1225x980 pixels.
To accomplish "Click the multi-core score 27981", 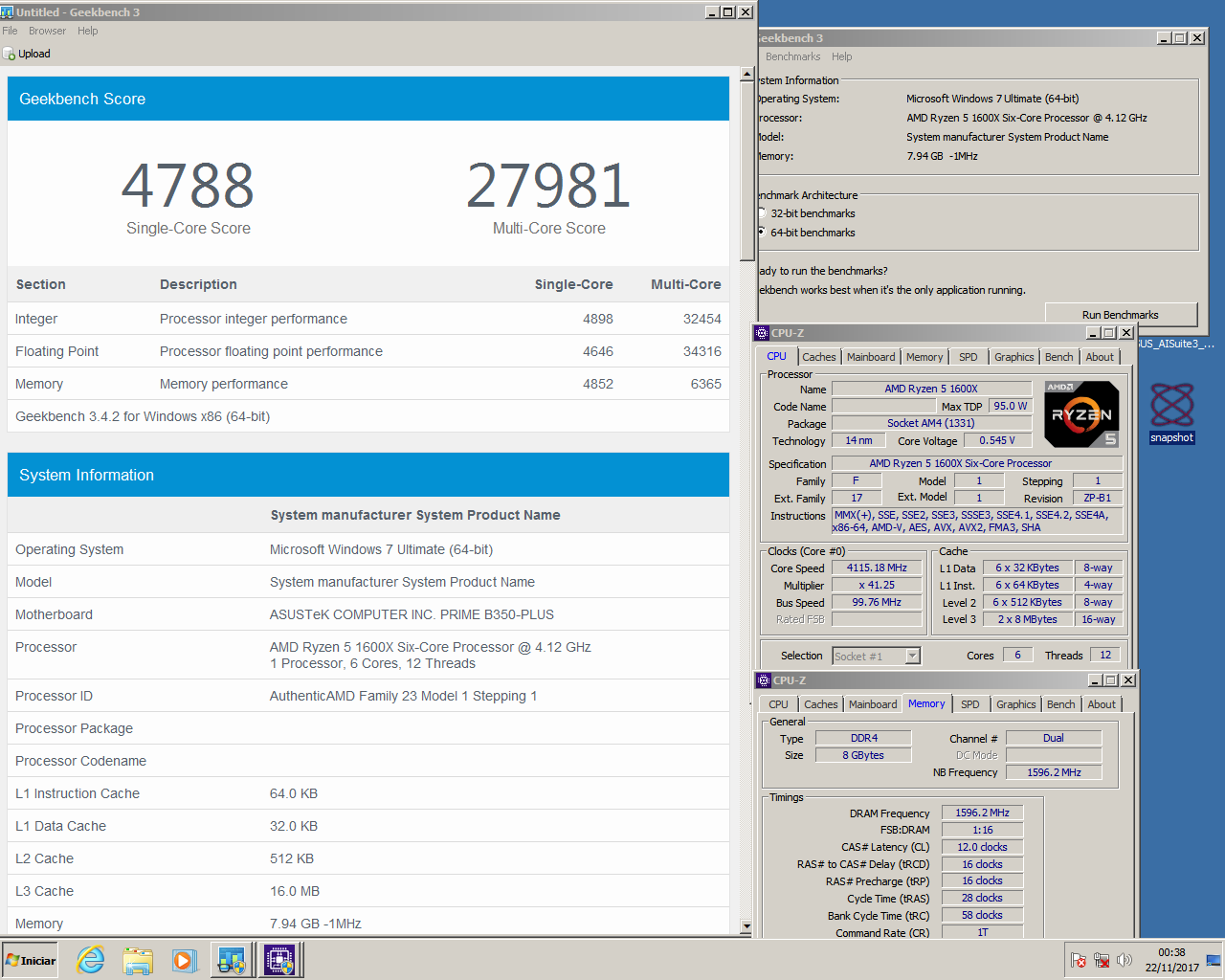I will (548, 186).
